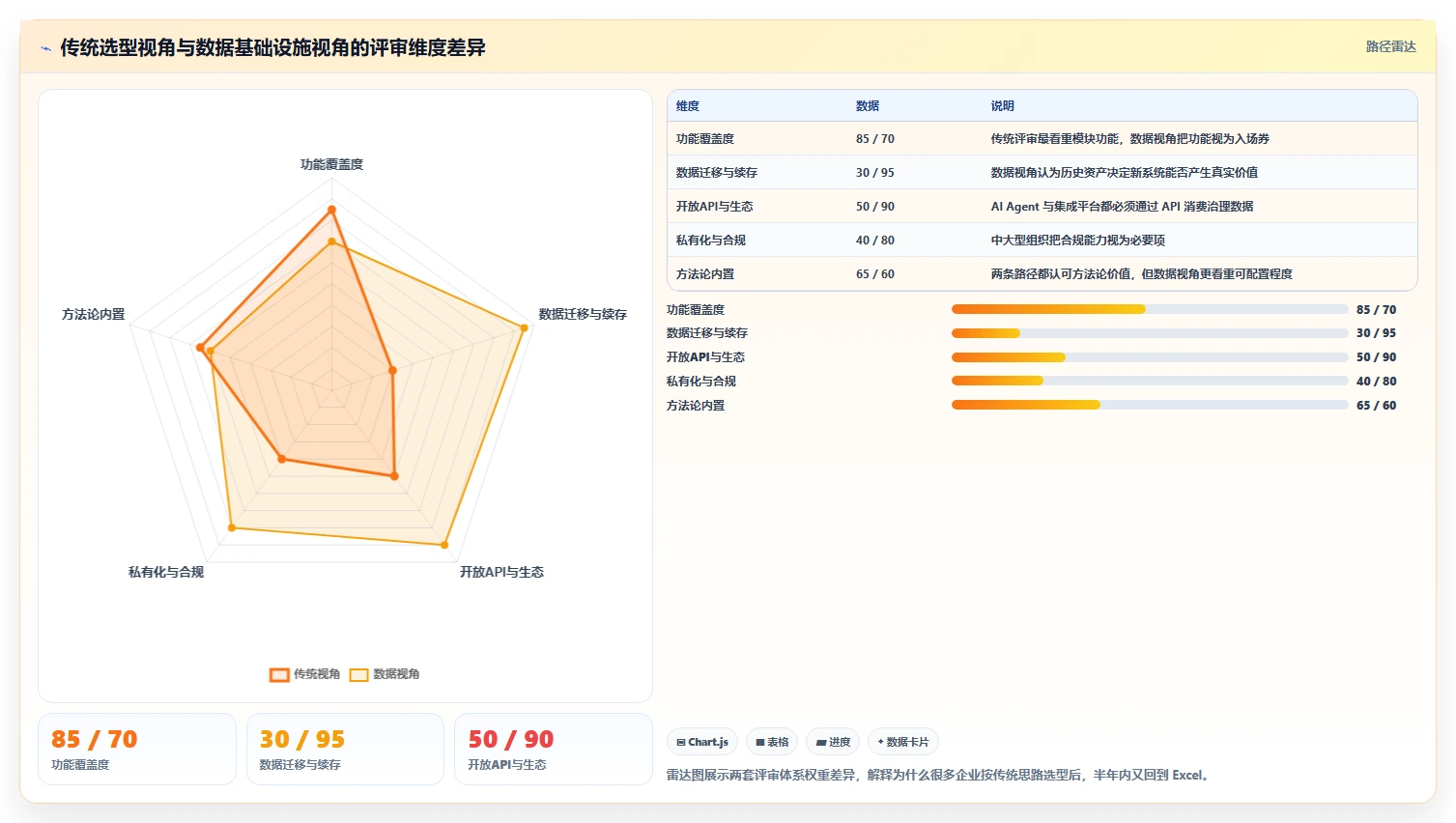The image size is (1456, 823).
Task: Click the description starting 两条路径都认可方法论价值
Action: click(x=1142, y=274)
